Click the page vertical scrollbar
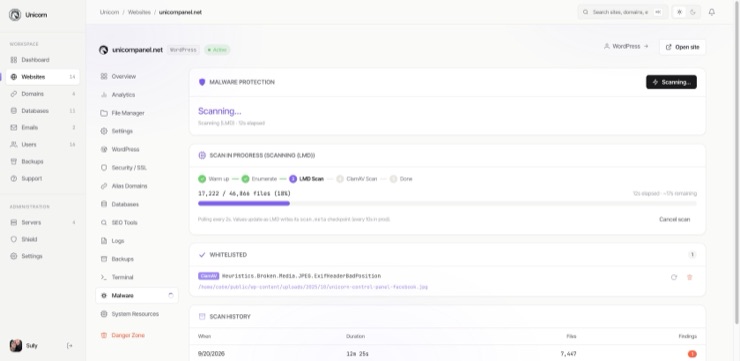Screen dimensions: 740x361 tap(737, 163)
